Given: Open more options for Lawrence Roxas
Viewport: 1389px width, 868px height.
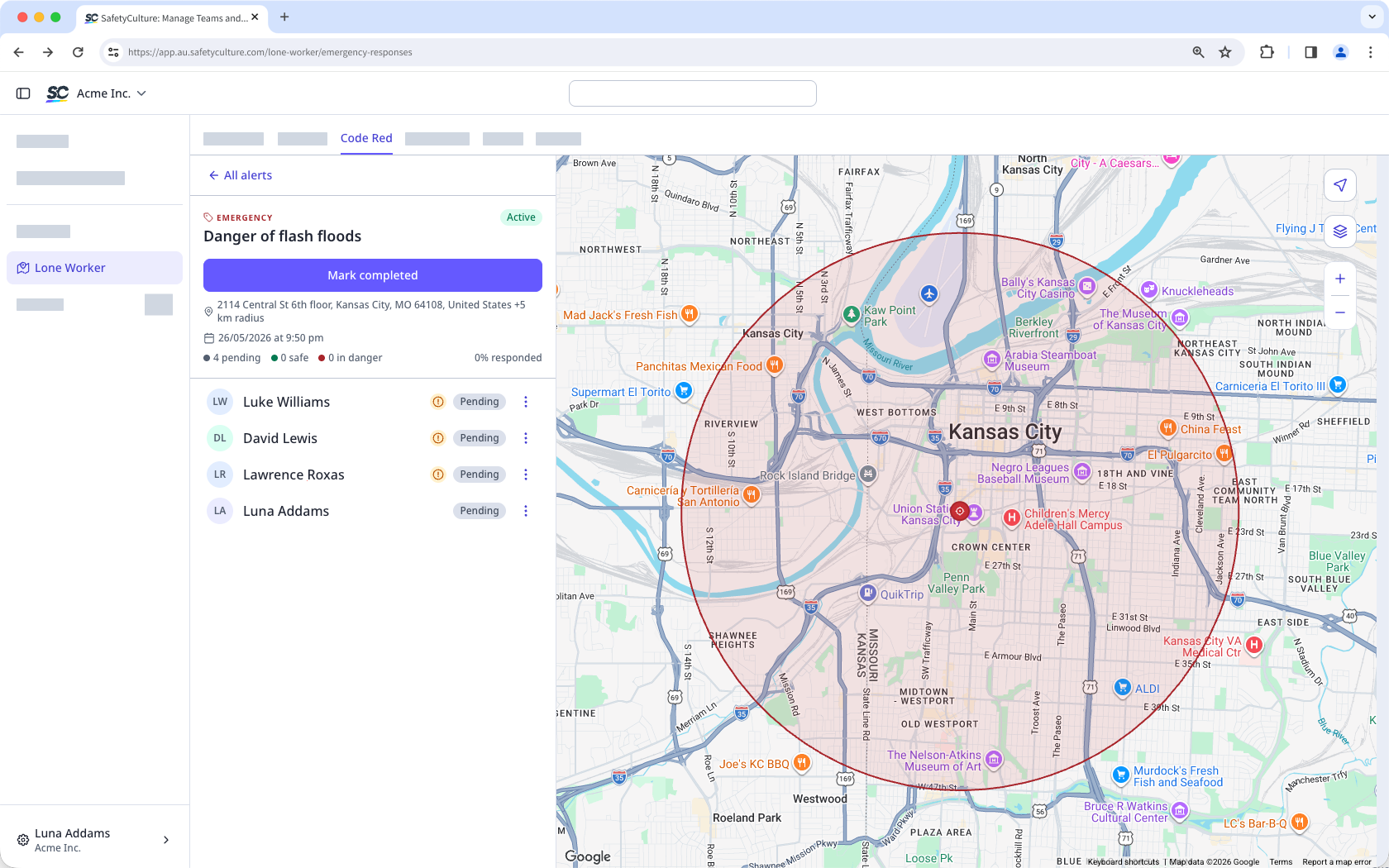Looking at the screenshot, I should pos(526,475).
